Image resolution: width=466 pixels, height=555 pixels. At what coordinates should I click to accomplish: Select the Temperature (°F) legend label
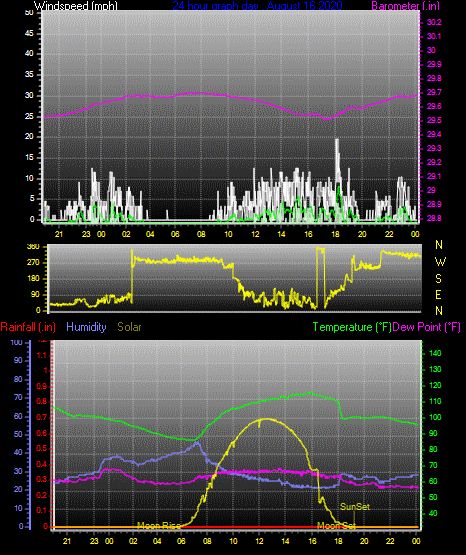[x=352, y=327]
